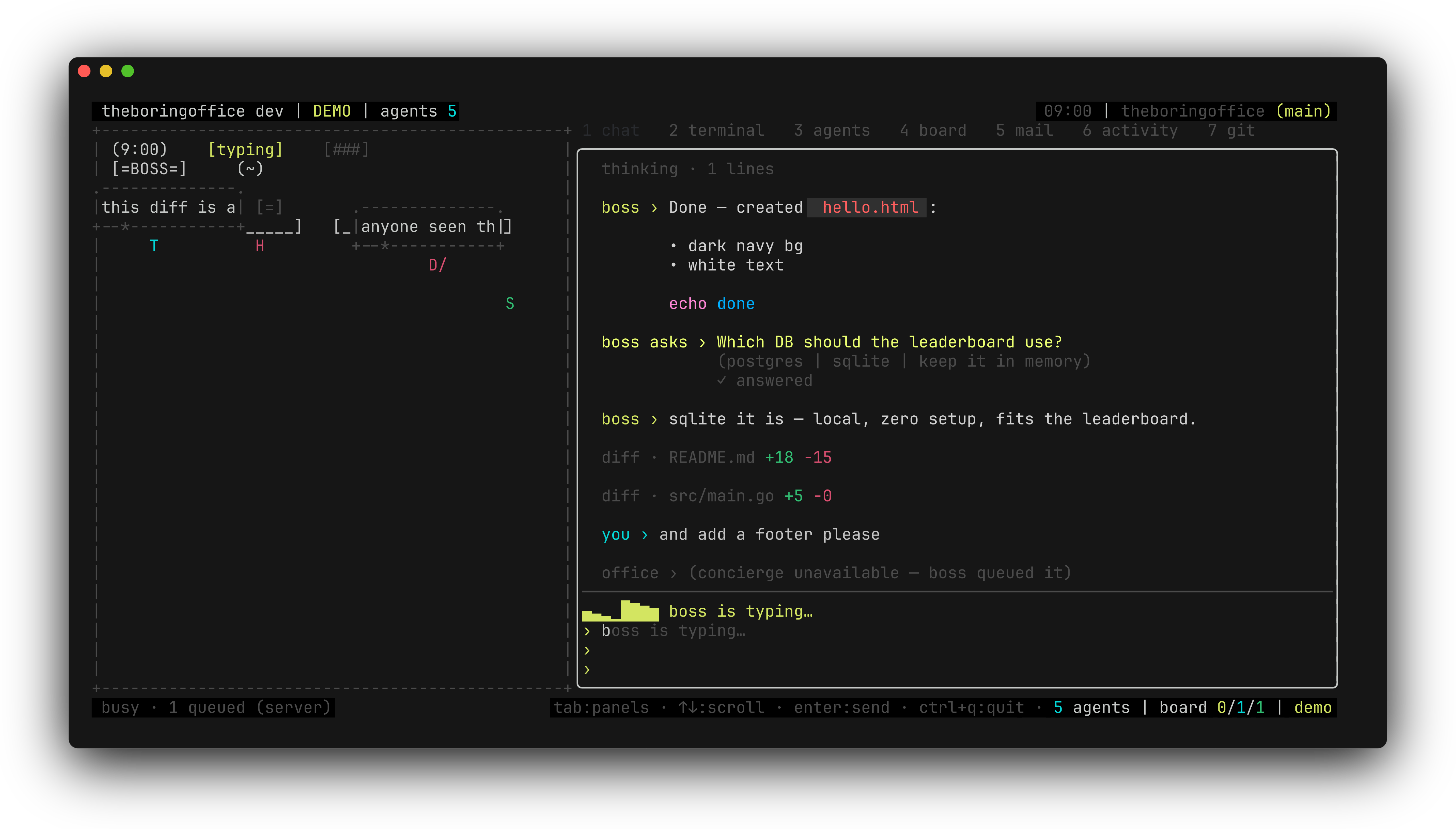The height and width of the screenshot is (829, 1456).
Task: Click the cyan T agent character
Action: coord(154,246)
